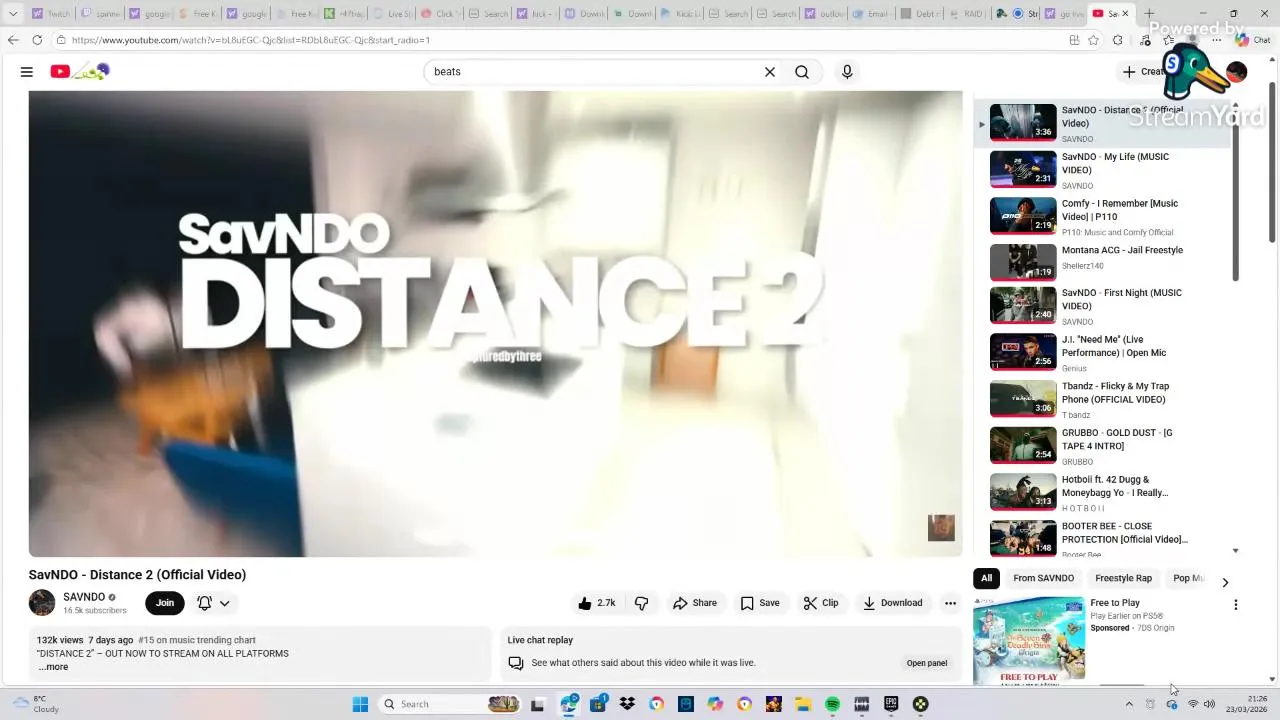Screen dimensions: 1280x720
Task: Open the live chat replay panel
Action: [926, 663]
